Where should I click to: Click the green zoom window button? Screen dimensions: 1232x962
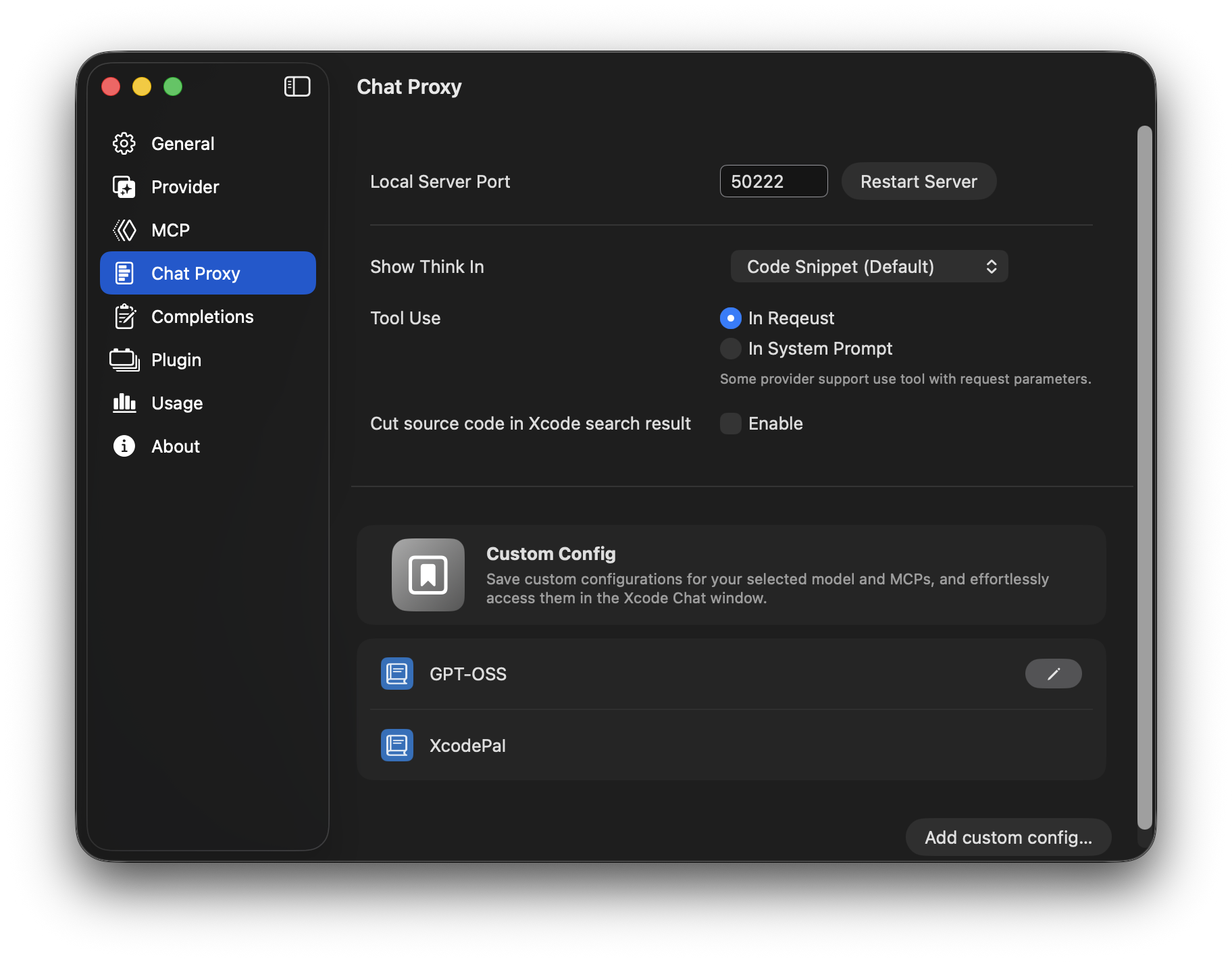tap(173, 86)
